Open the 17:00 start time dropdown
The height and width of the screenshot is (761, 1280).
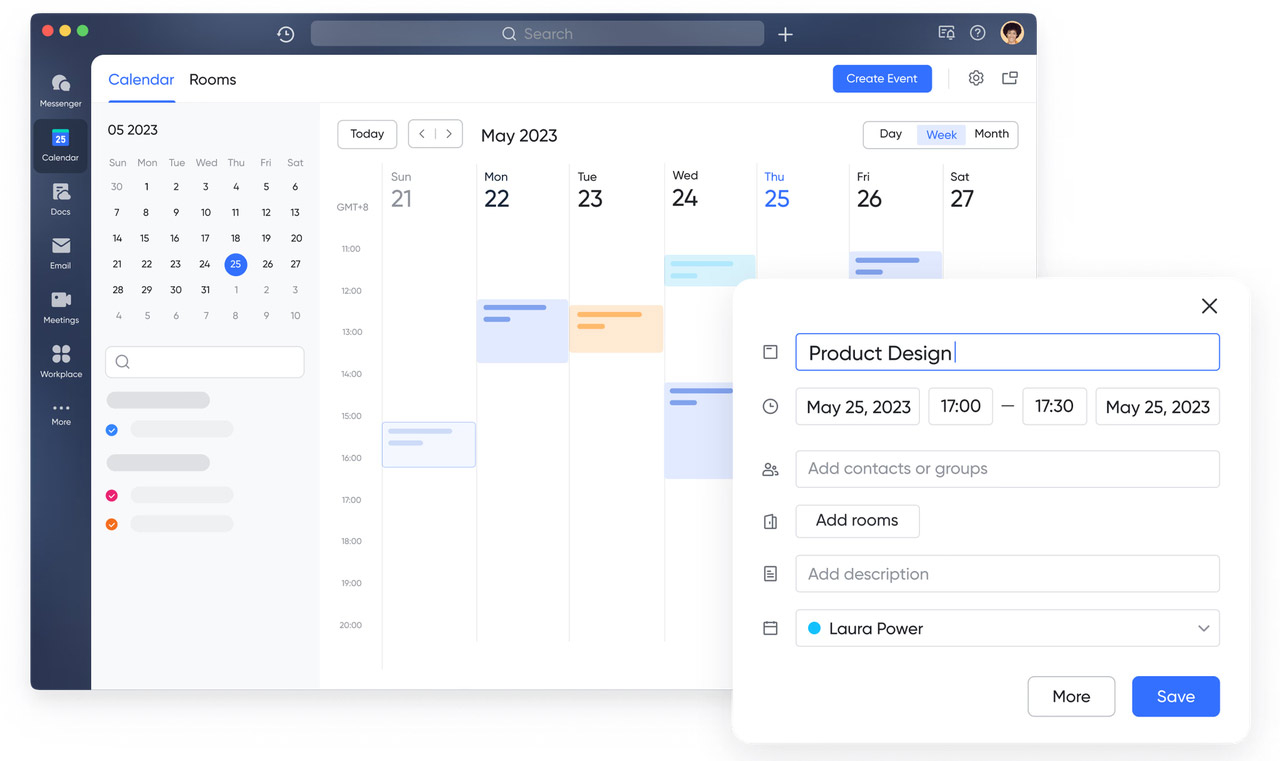click(960, 407)
